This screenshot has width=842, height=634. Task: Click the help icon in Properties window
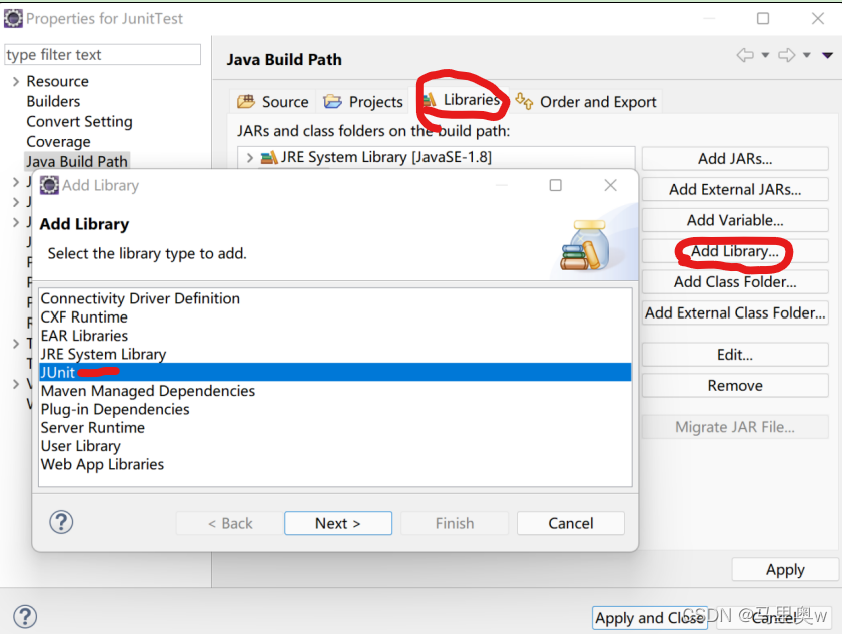pos(25,616)
